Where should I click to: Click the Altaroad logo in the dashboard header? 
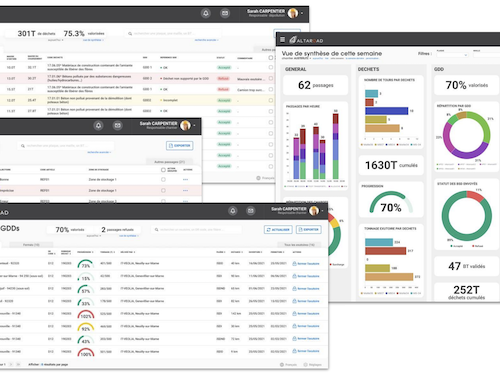tap(306, 40)
